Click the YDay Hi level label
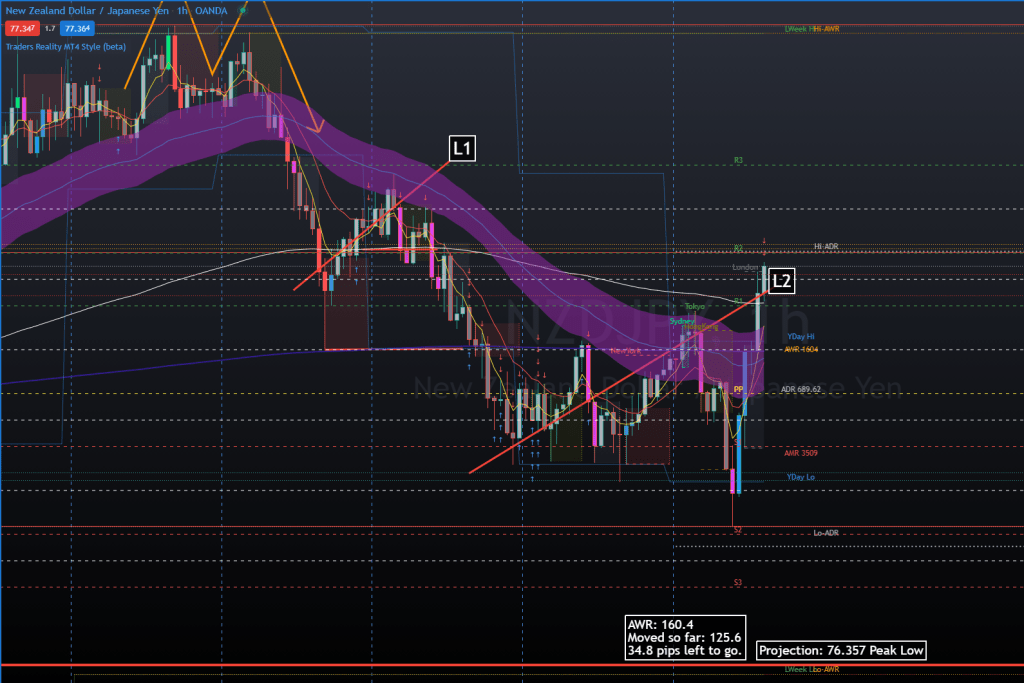This screenshot has width=1024, height=683. click(x=800, y=337)
